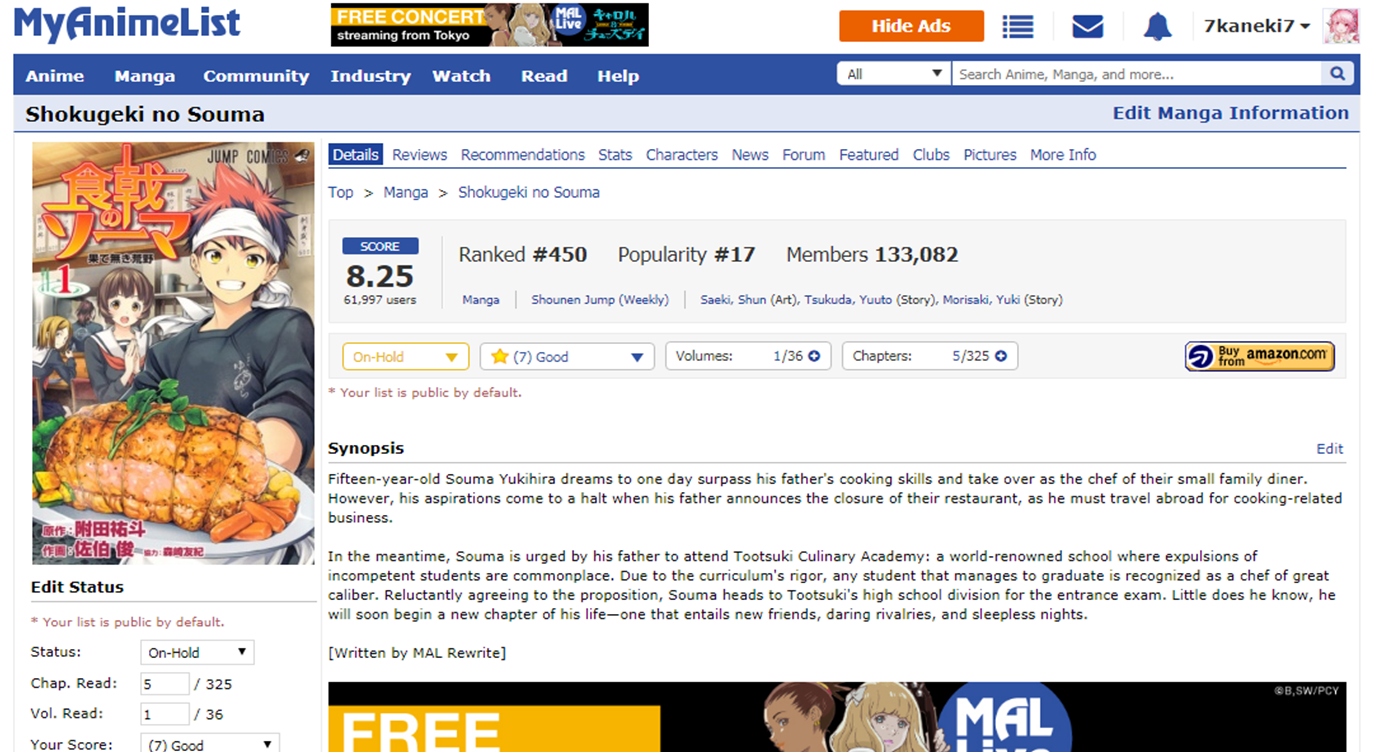1373x752 pixels.
Task: Click the MyAnimeList logo
Action: coord(127,24)
